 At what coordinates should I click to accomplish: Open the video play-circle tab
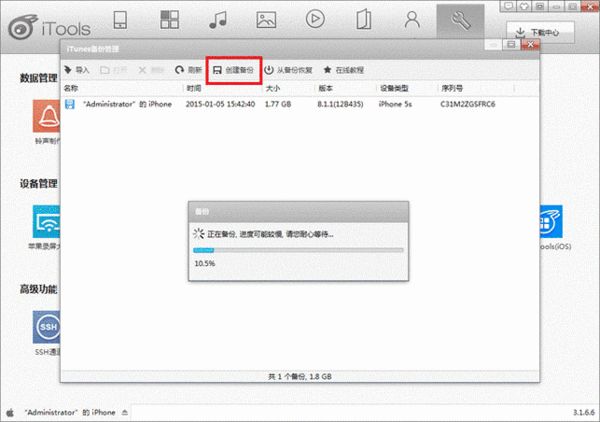[315, 19]
